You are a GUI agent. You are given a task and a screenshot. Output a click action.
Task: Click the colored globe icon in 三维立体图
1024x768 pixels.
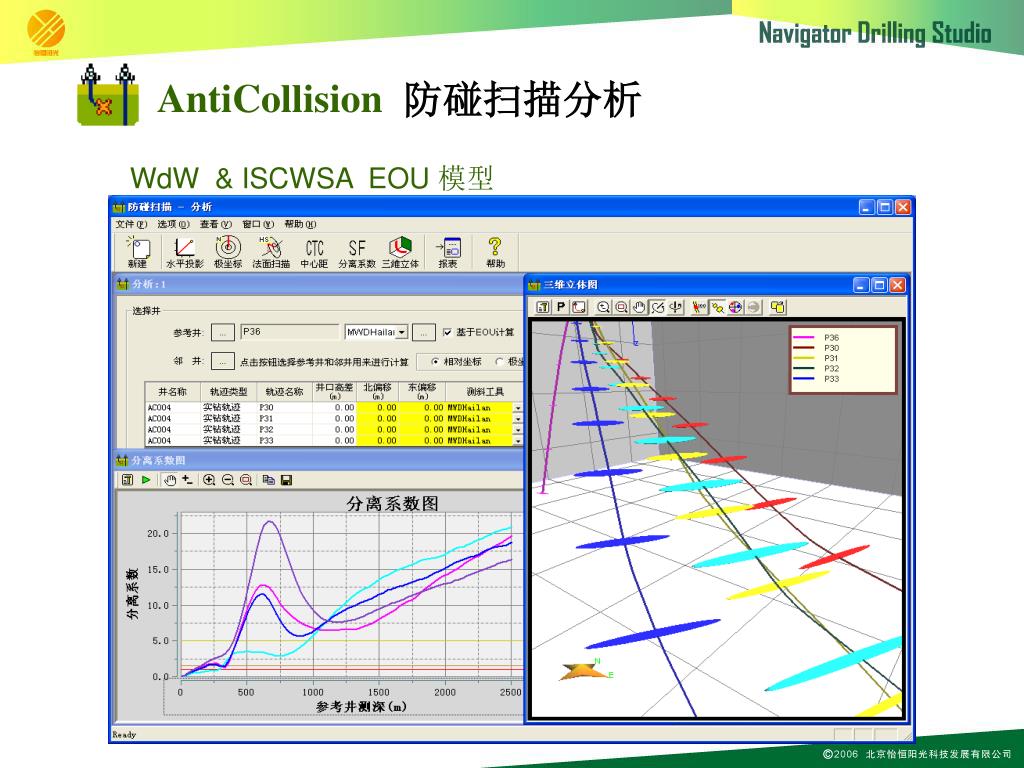[x=735, y=307]
